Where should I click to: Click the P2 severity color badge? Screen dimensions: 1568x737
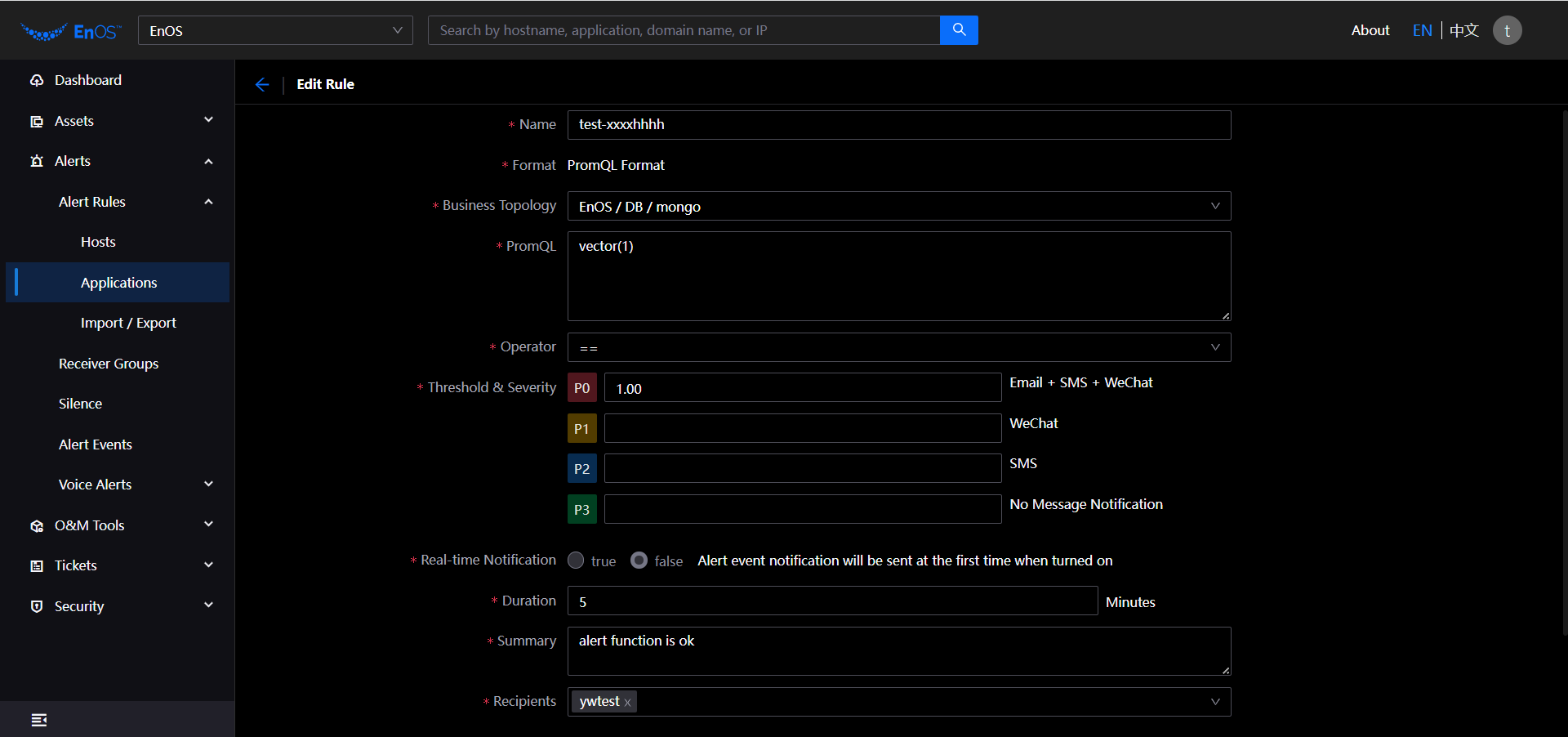581,469
